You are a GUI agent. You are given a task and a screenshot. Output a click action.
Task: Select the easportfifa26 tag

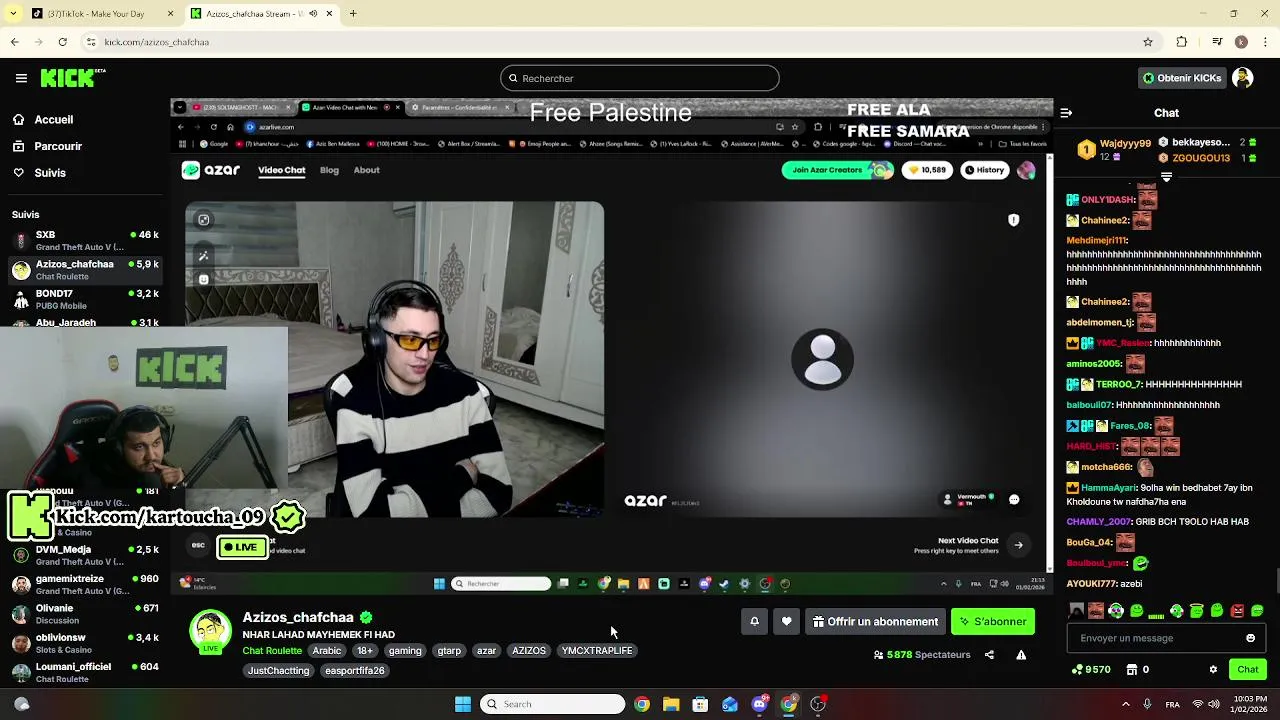[354, 670]
